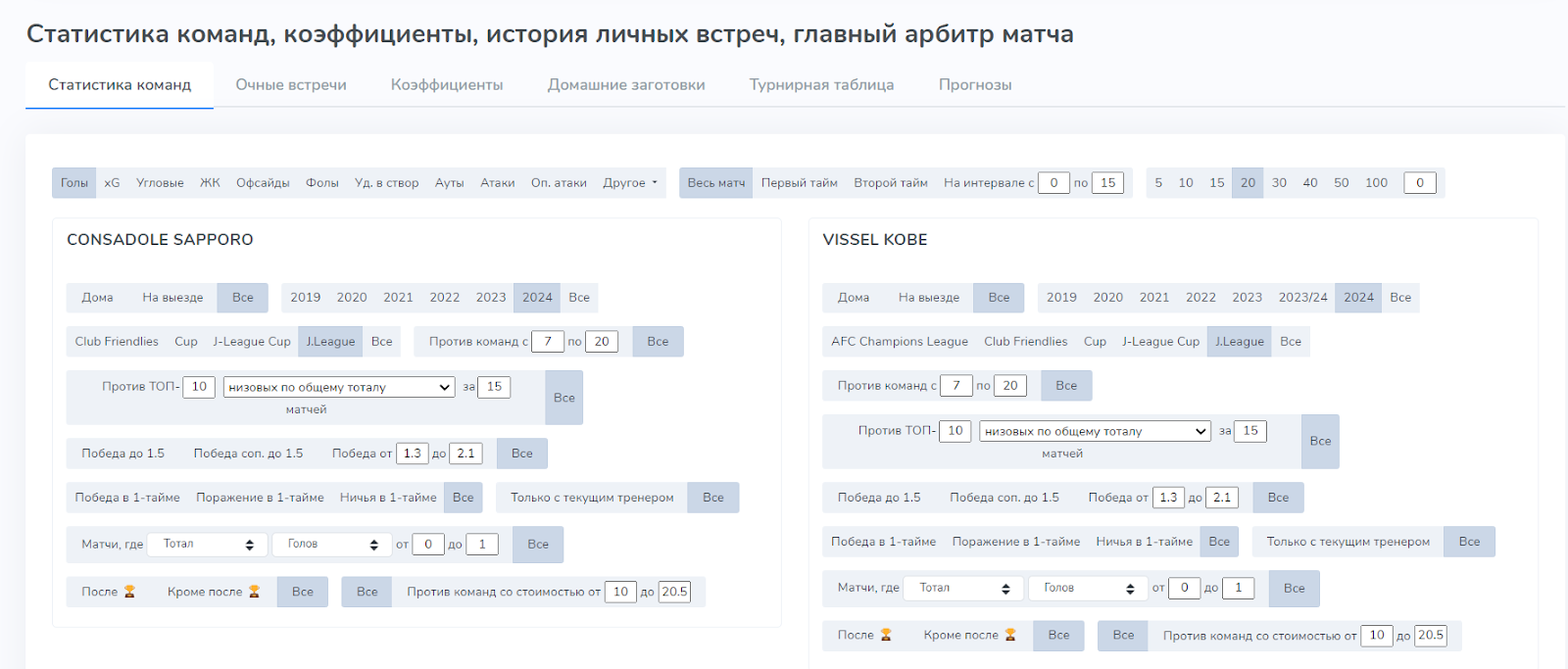Click 'Победа до 1.5' filter for Sapporo
This screenshot has height=669, width=1568.
122,454
